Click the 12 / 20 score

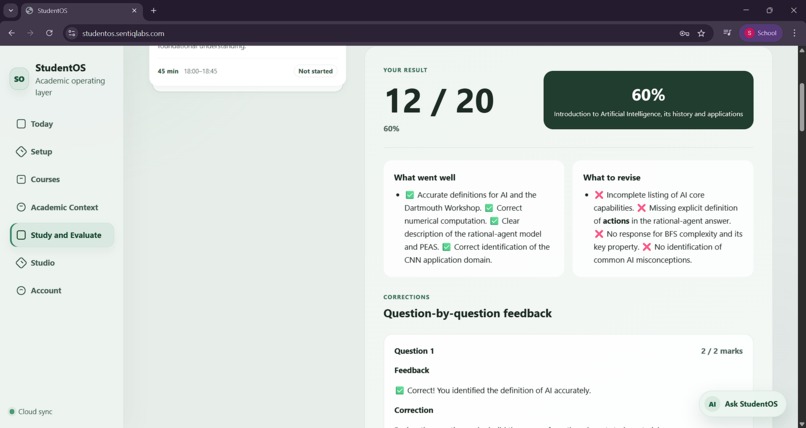(x=439, y=101)
